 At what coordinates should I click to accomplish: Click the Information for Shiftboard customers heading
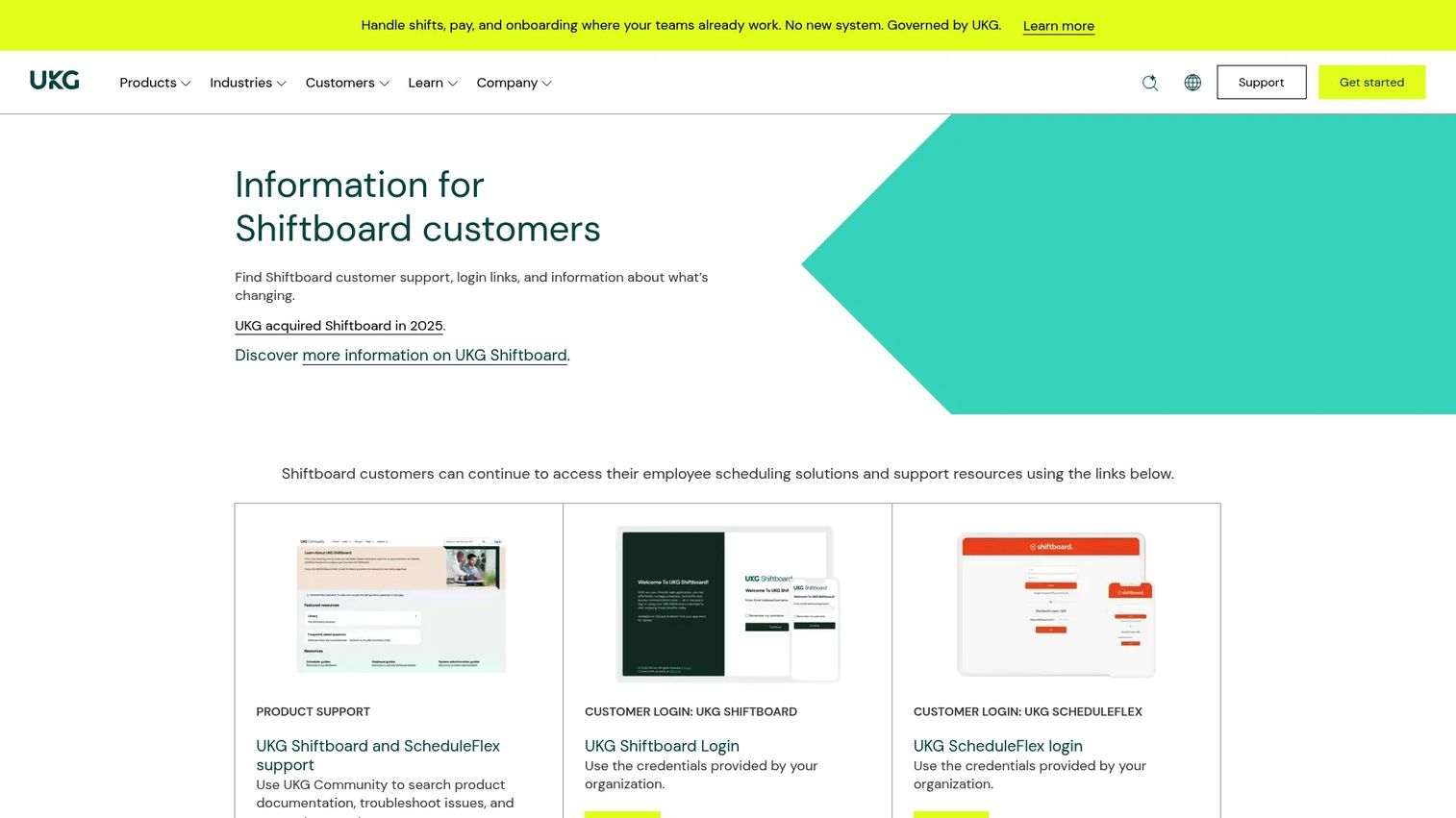click(x=417, y=207)
